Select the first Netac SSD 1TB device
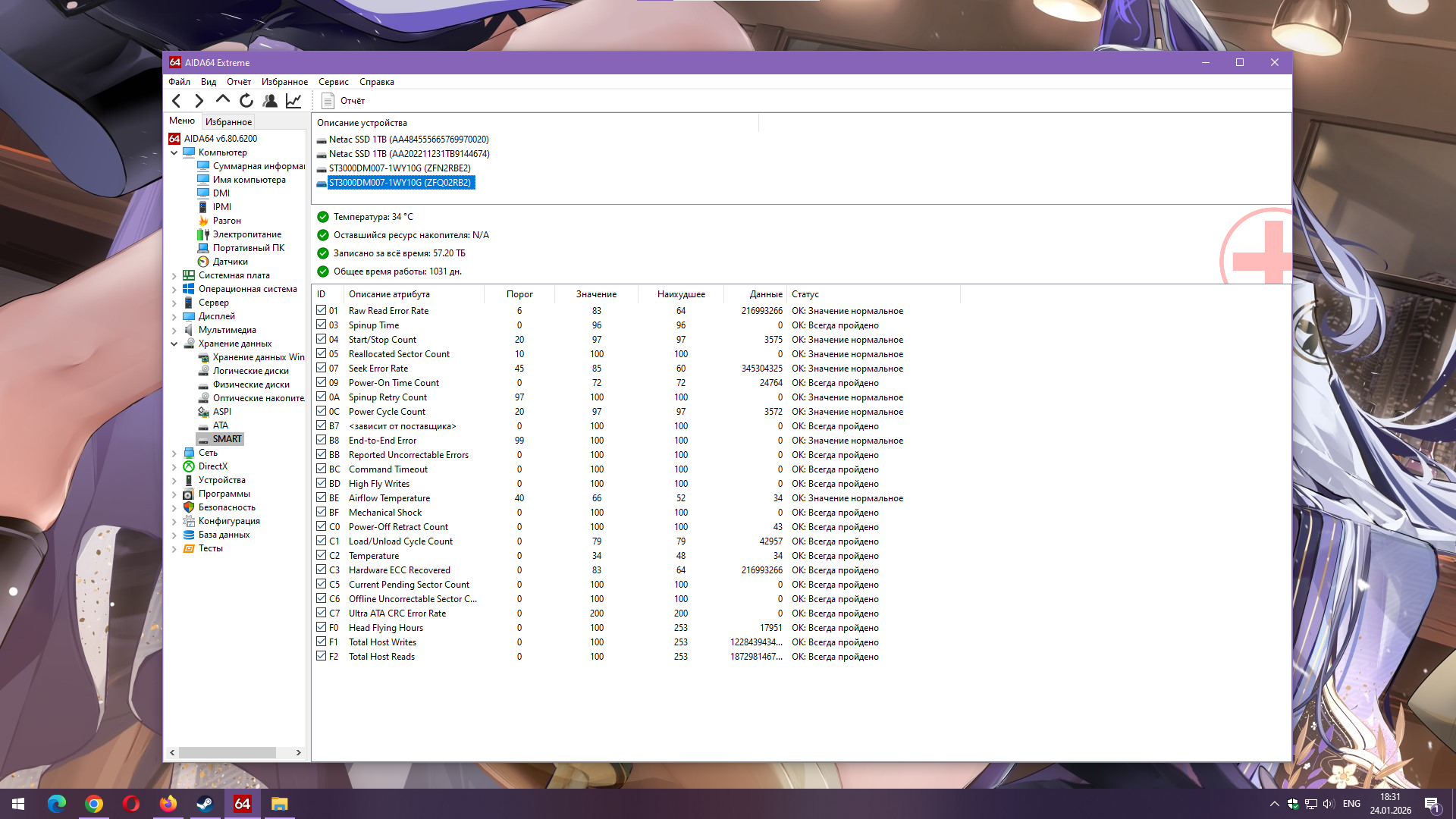The image size is (1456, 819). coord(408,140)
